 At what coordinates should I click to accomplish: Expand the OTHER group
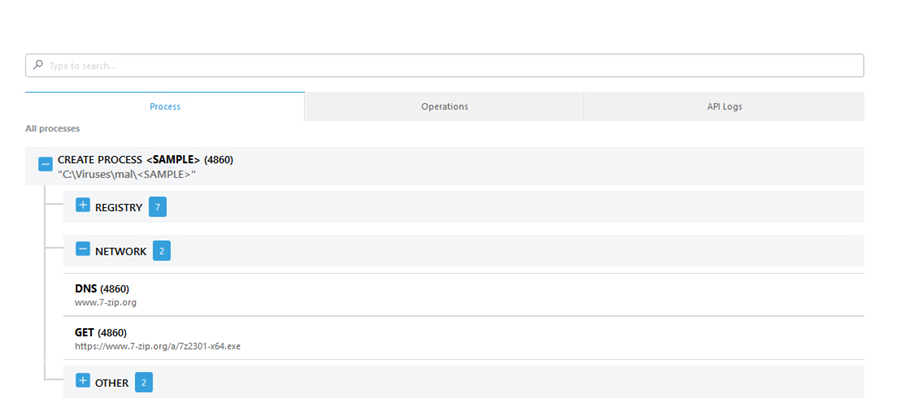click(x=83, y=380)
